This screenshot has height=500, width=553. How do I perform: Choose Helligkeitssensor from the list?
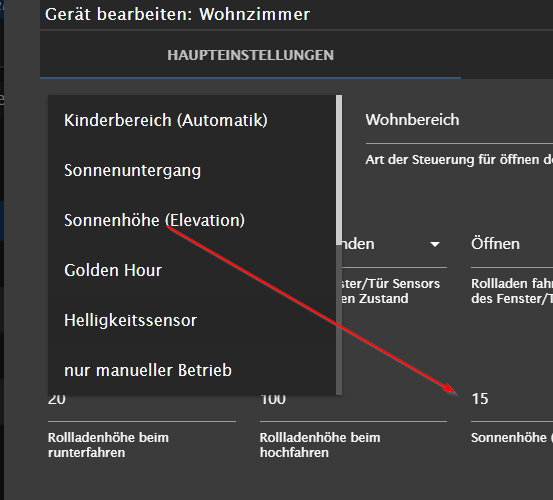[x=192, y=321]
